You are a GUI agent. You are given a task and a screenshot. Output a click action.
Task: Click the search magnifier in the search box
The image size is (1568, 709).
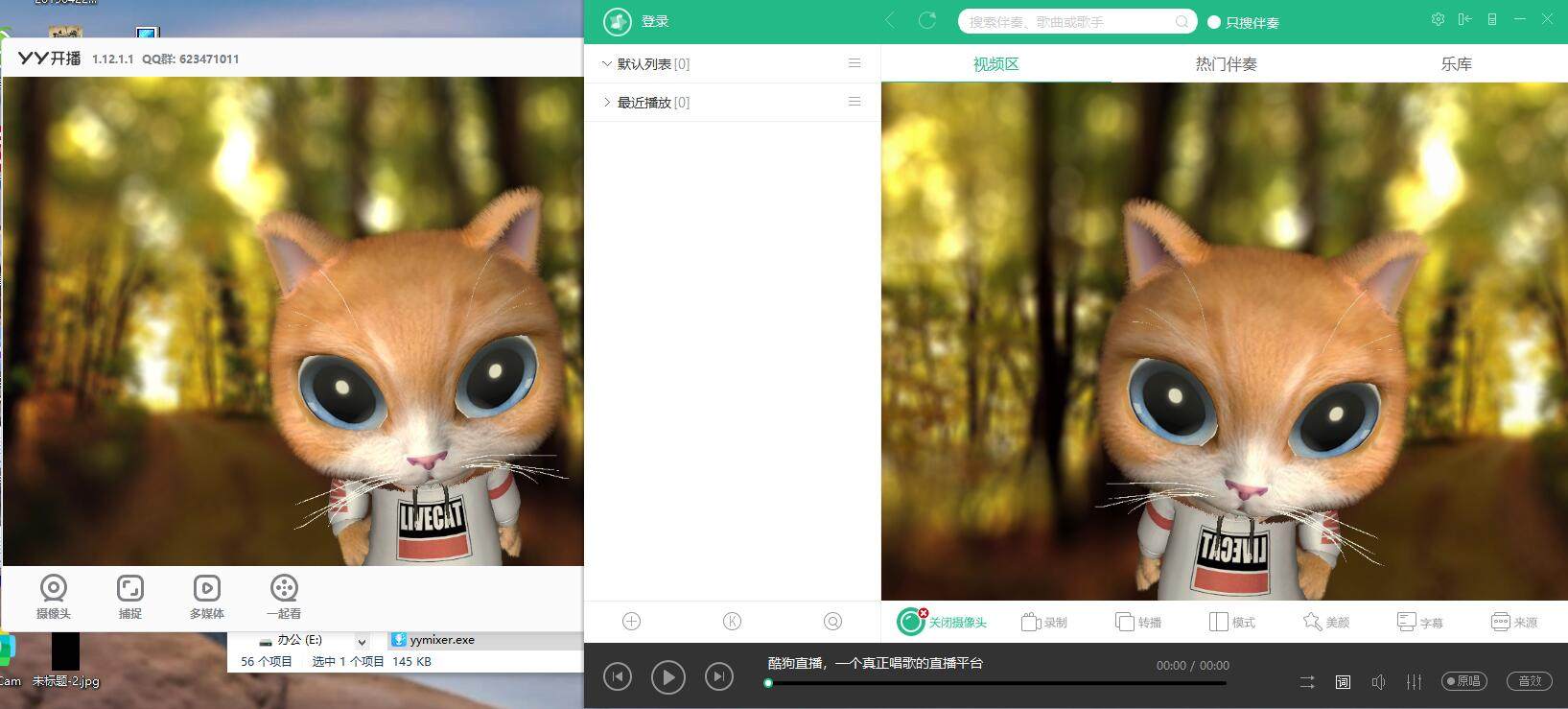coord(1182,21)
